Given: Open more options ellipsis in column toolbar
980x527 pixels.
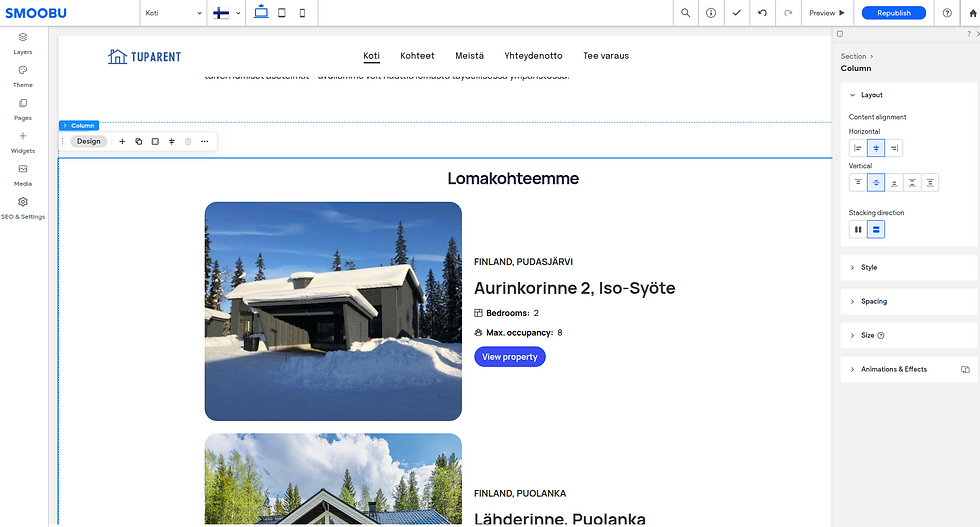Looking at the screenshot, I should (204, 141).
